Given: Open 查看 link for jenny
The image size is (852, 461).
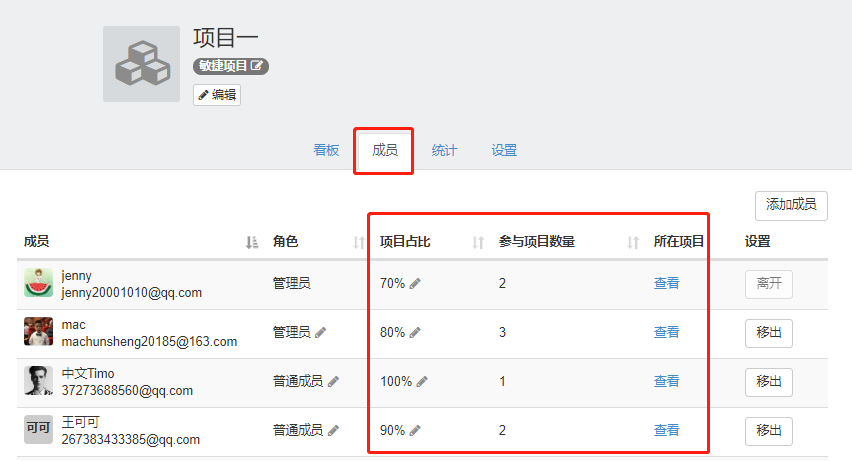Looking at the screenshot, I should [x=666, y=284].
